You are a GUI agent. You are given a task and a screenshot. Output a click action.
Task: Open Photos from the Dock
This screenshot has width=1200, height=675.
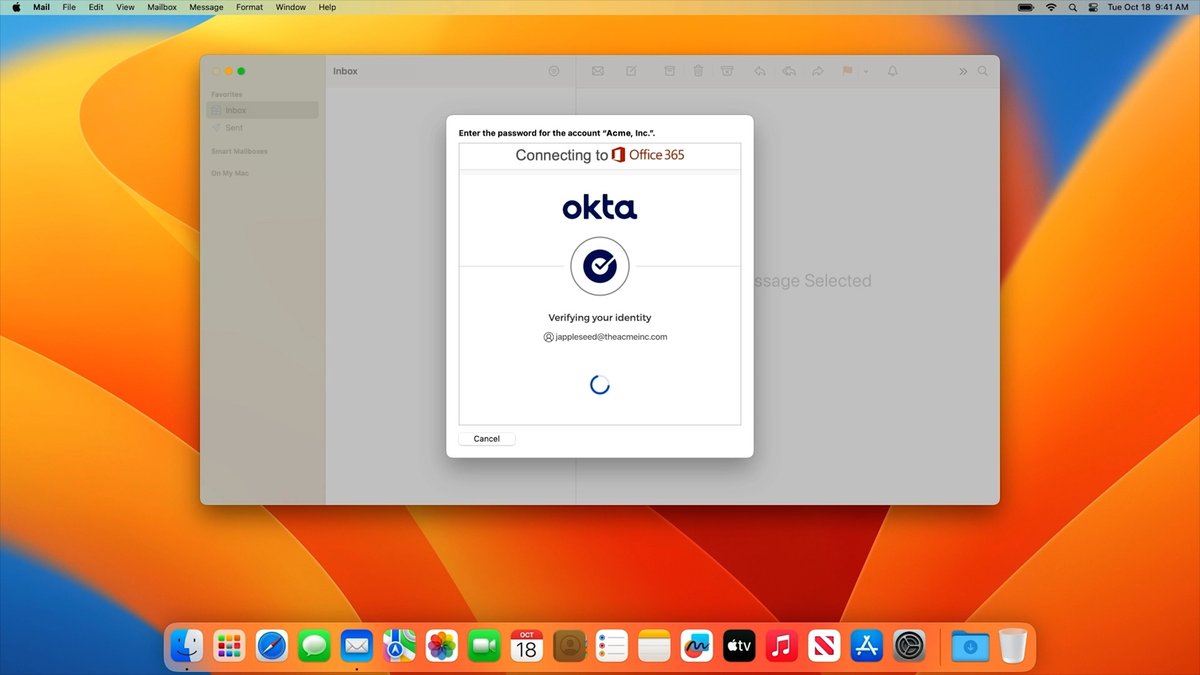442,646
